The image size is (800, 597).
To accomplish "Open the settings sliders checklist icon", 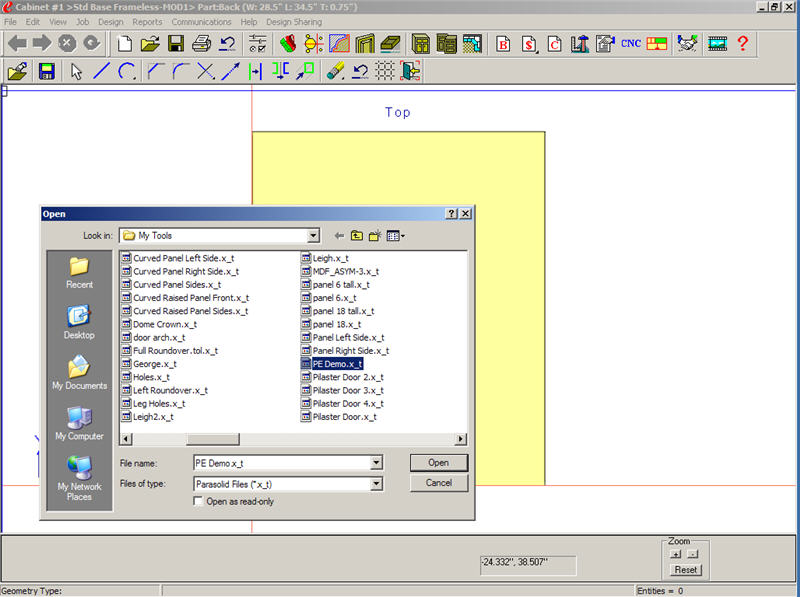I will 258,44.
